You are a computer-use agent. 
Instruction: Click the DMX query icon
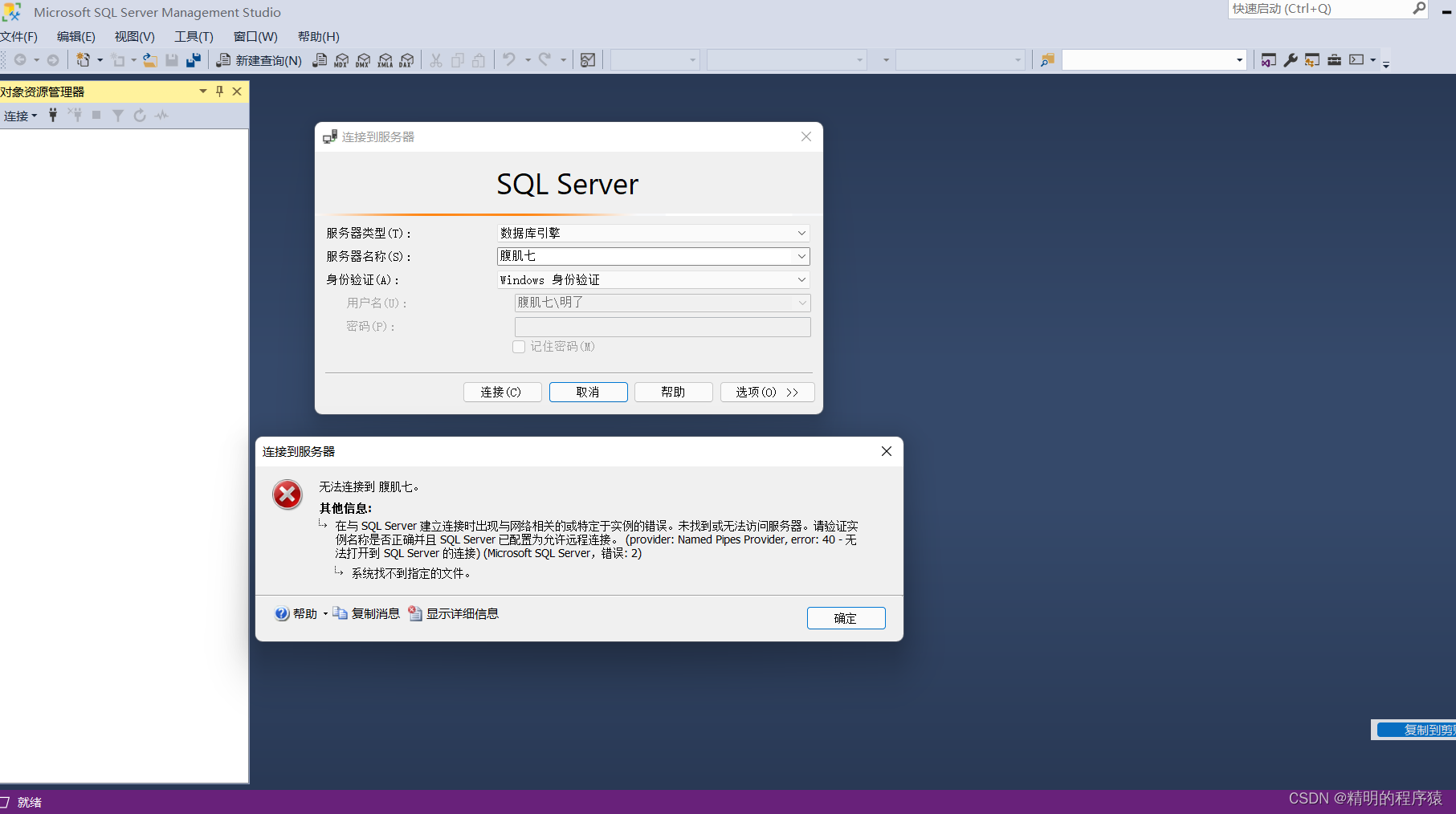[x=363, y=60]
